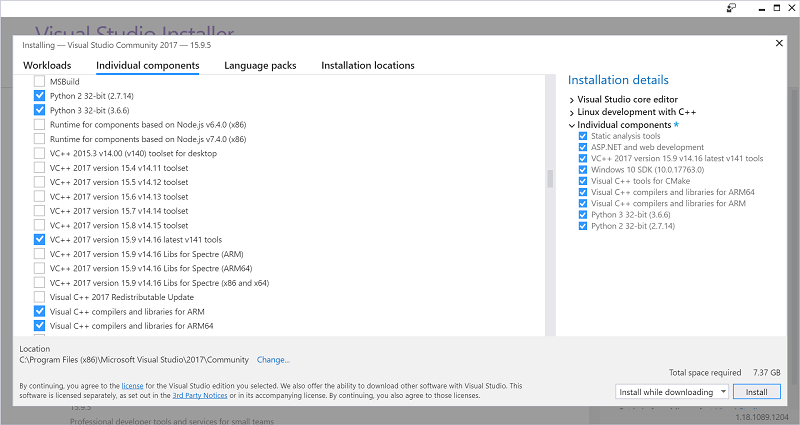The width and height of the screenshot is (800, 425).
Task: Uncheck Python 3 32-bit in Installation details
Action: 583,215
